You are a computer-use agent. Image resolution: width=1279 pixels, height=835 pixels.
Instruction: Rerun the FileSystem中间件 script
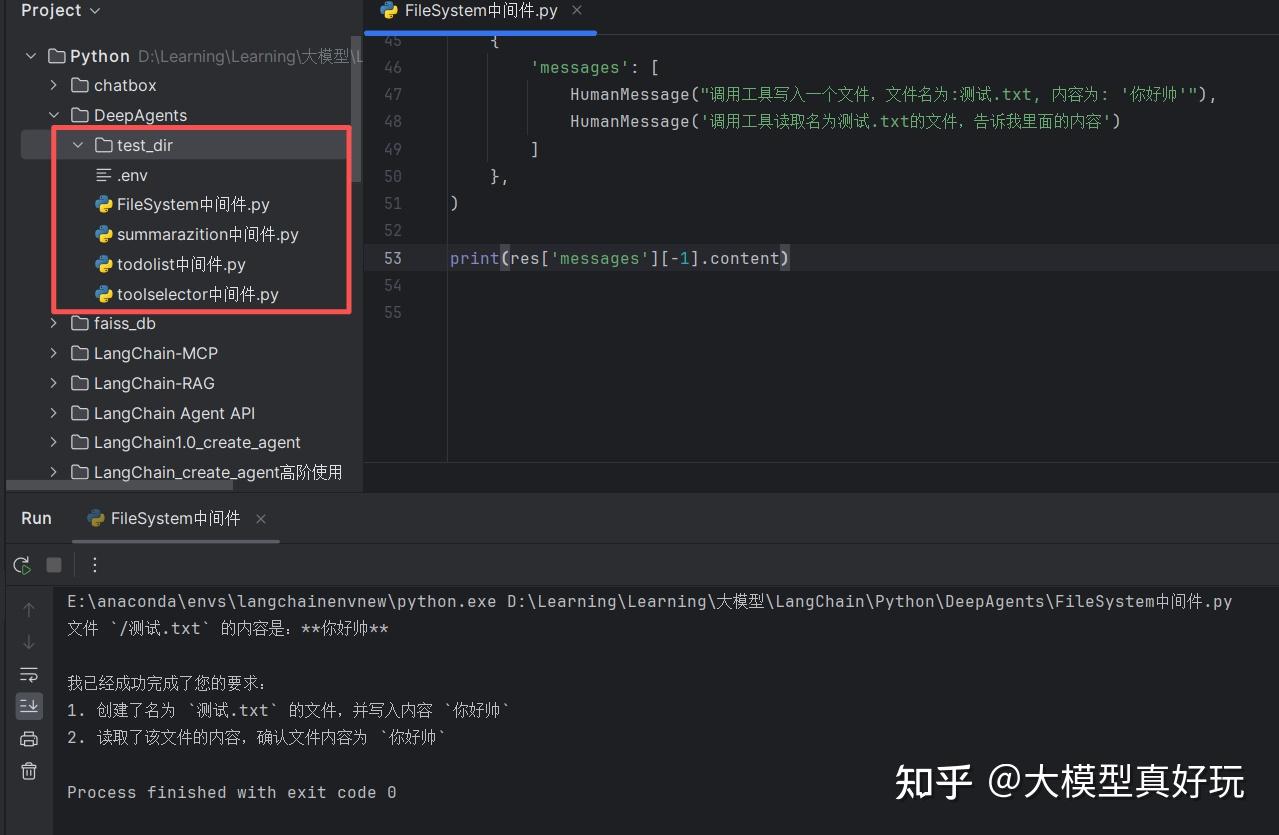pyautogui.click(x=22, y=565)
